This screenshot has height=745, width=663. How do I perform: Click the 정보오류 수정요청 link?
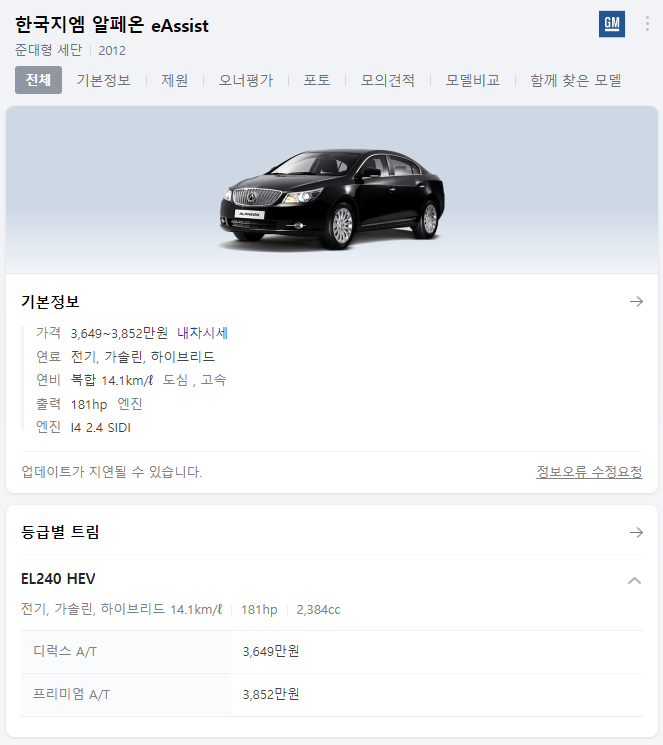pos(589,472)
